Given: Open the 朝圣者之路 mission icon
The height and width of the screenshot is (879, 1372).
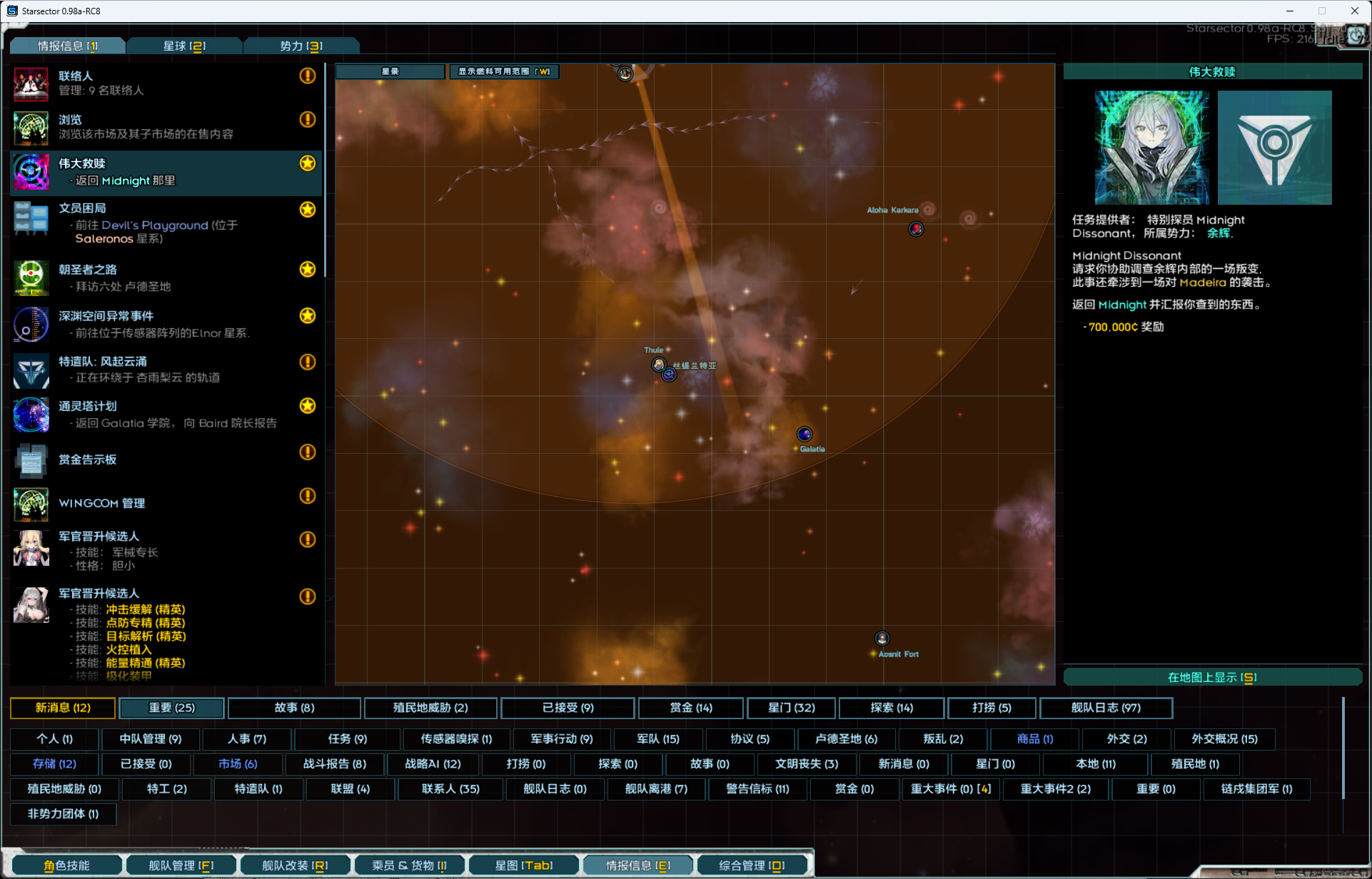Looking at the screenshot, I should 31,278.
